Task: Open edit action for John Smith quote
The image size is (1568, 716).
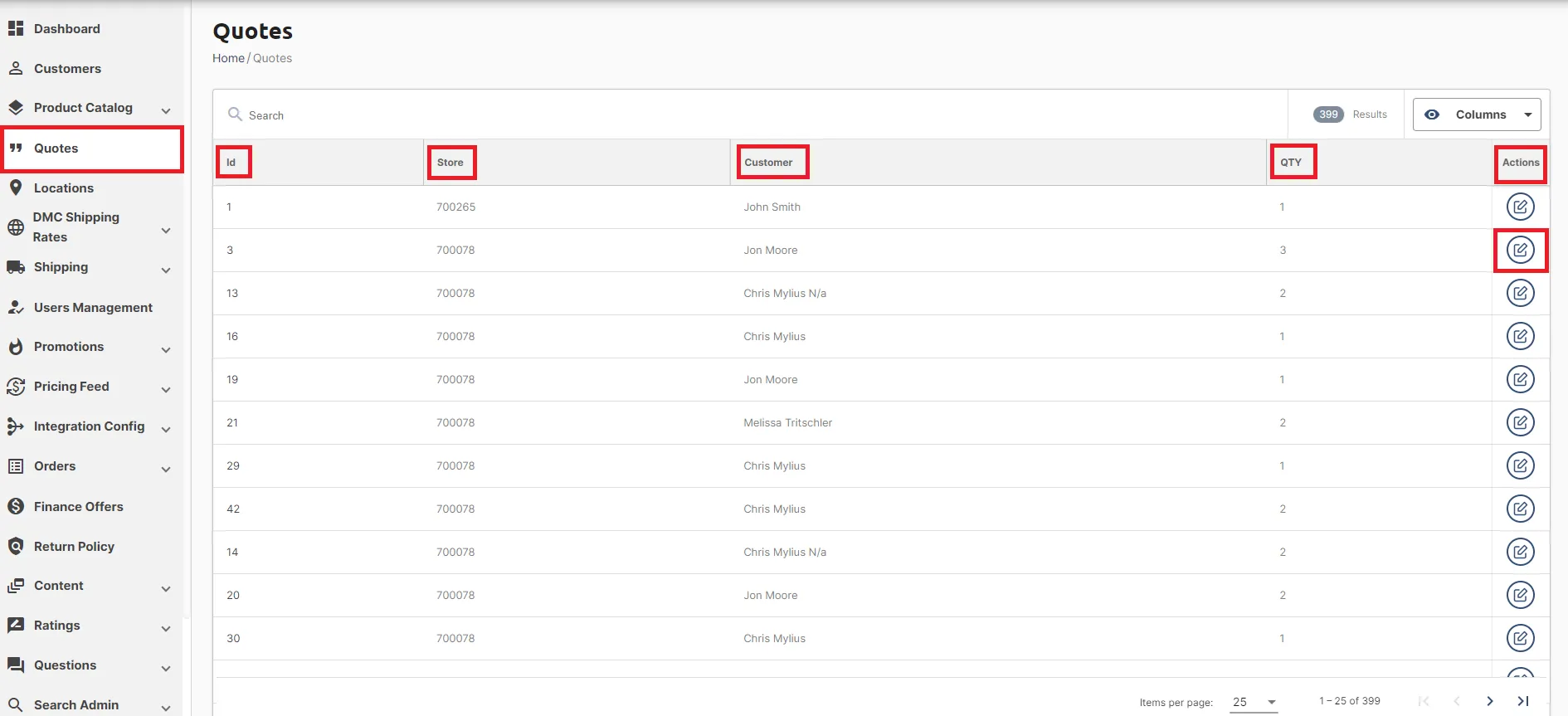Action: tap(1520, 207)
